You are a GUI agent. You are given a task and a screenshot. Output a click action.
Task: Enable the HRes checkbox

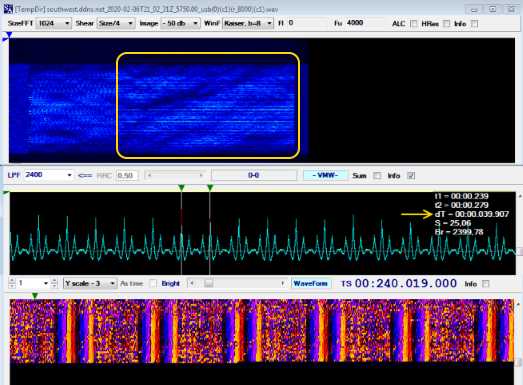click(446, 24)
